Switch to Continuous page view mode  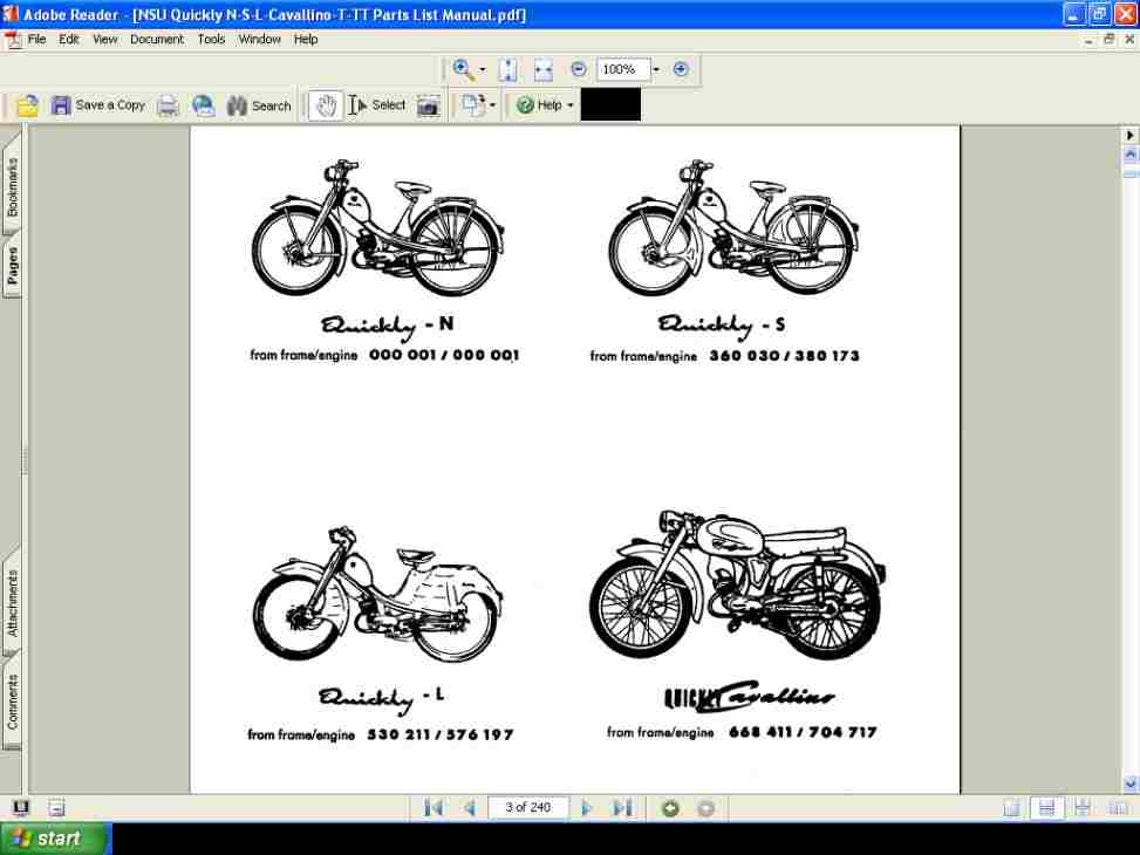[x=1047, y=807]
